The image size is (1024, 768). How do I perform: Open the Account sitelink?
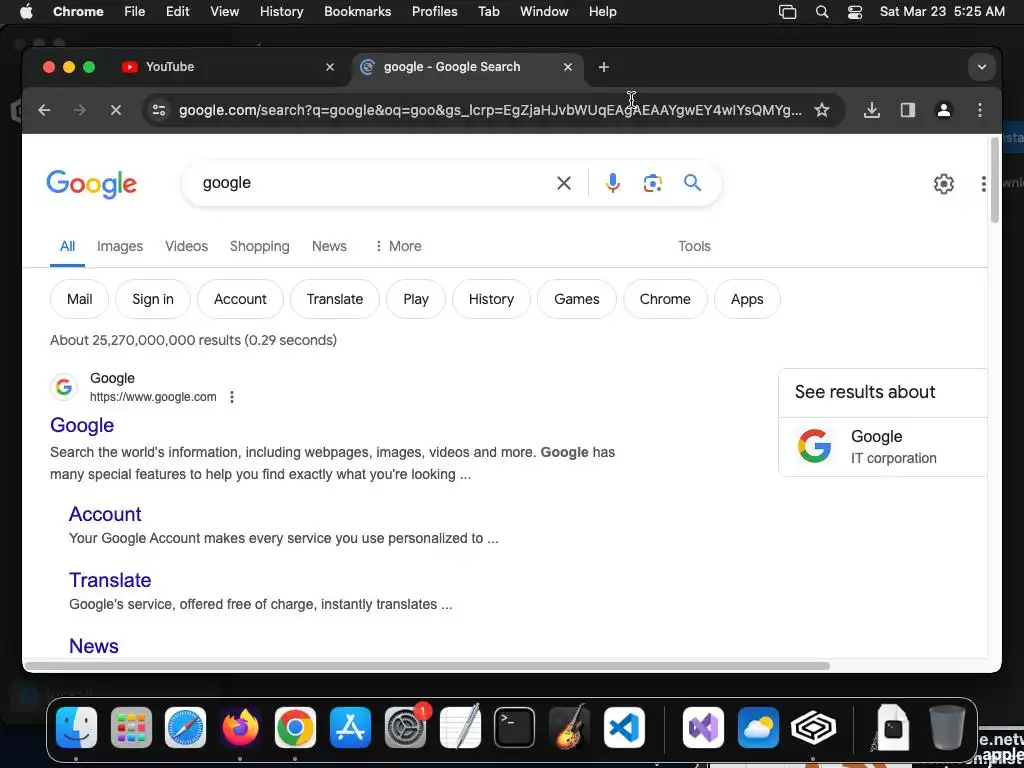tap(105, 514)
